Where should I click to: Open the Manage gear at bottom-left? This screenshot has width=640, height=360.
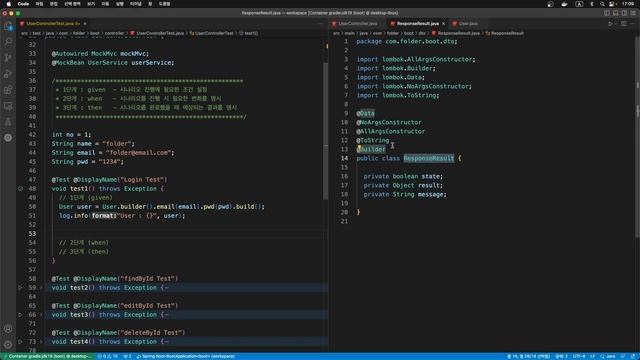[x=8, y=345]
